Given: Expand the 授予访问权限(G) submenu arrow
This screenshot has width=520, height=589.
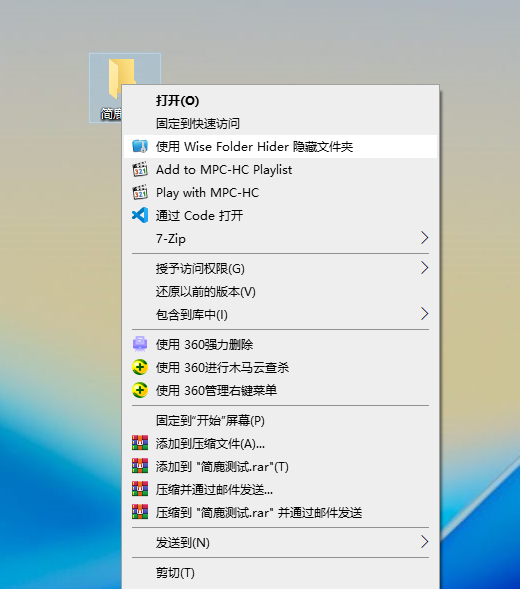Looking at the screenshot, I should point(424,268).
